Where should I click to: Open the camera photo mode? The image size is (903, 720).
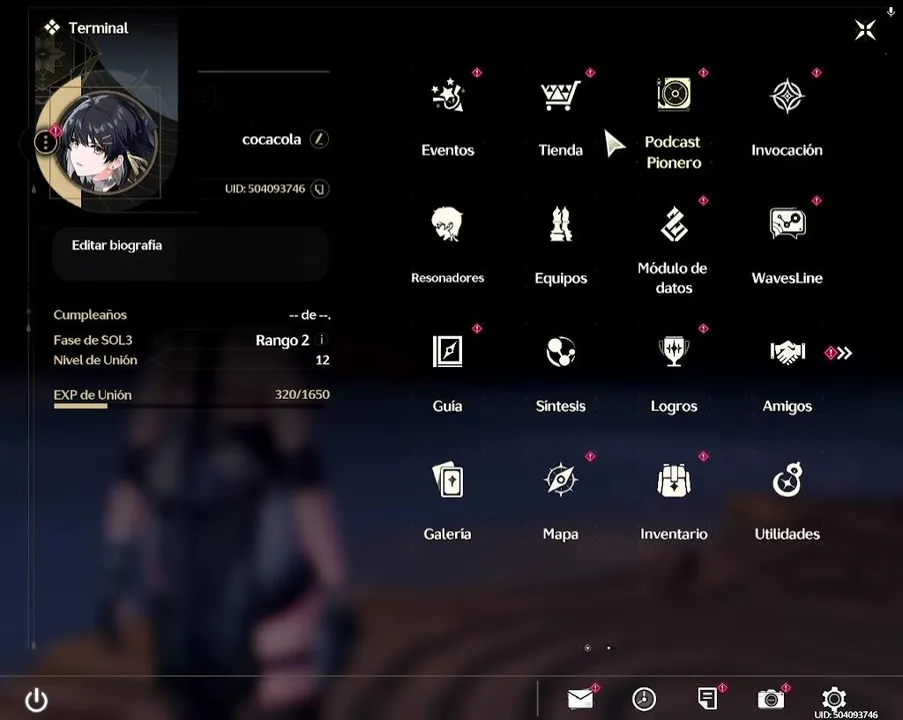click(771, 699)
